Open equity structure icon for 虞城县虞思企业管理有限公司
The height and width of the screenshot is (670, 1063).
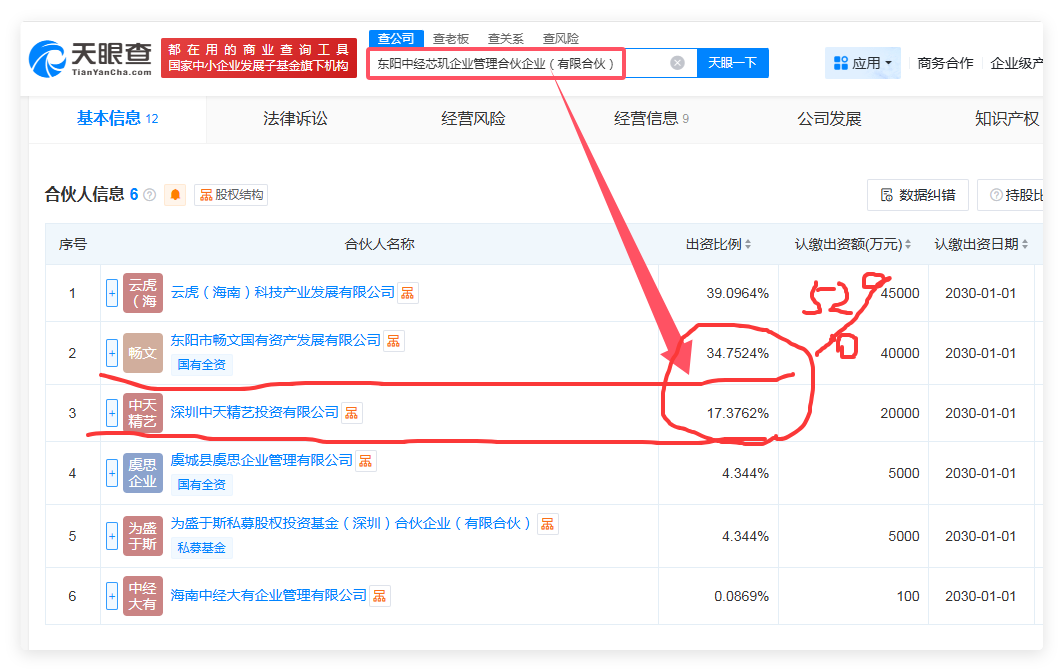click(365, 461)
